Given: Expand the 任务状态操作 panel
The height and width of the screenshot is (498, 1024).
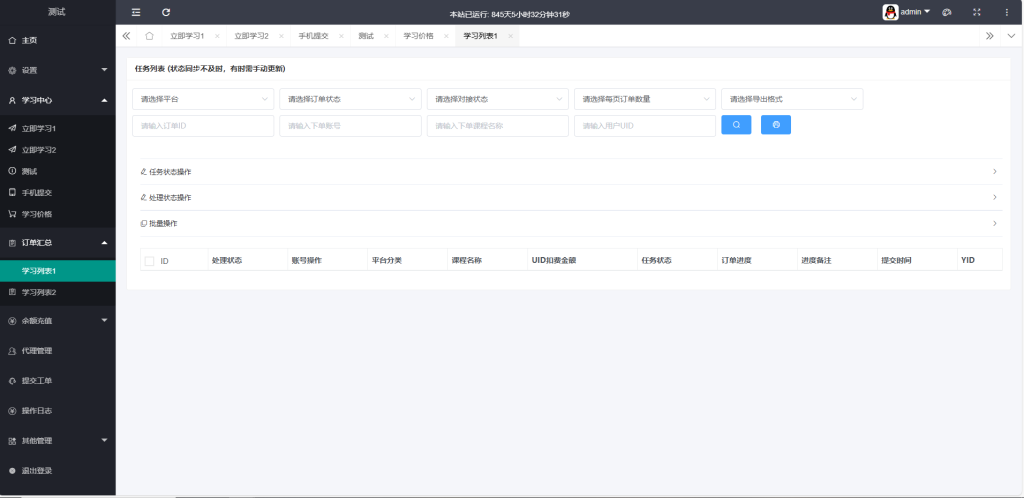Looking at the screenshot, I should tap(568, 171).
